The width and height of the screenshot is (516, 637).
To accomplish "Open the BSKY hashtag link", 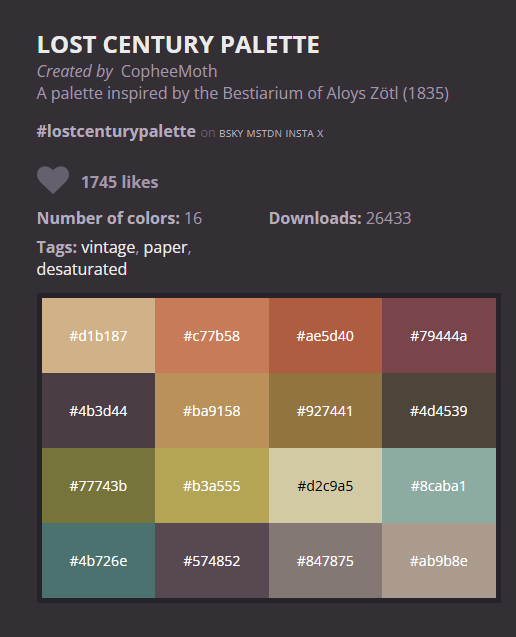I will [x=231, y=134].
